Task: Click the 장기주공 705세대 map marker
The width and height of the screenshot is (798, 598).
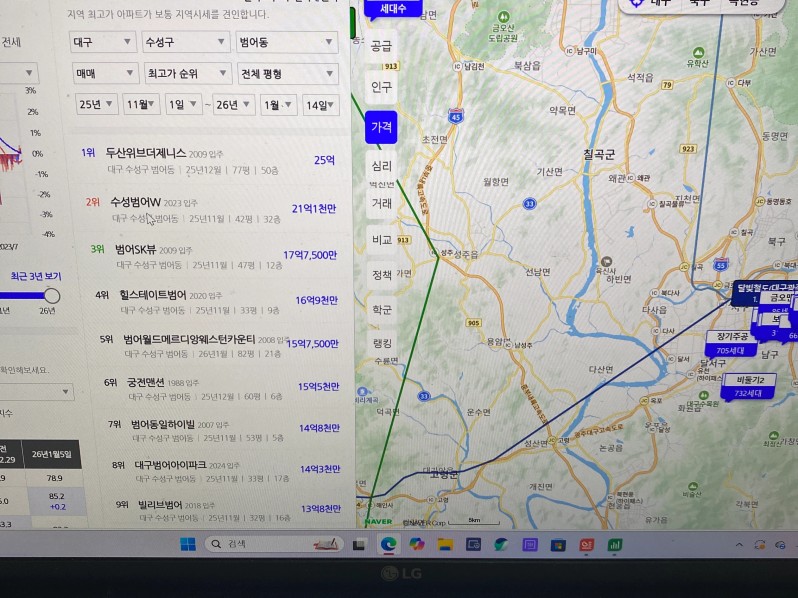Action: (733, 344)
